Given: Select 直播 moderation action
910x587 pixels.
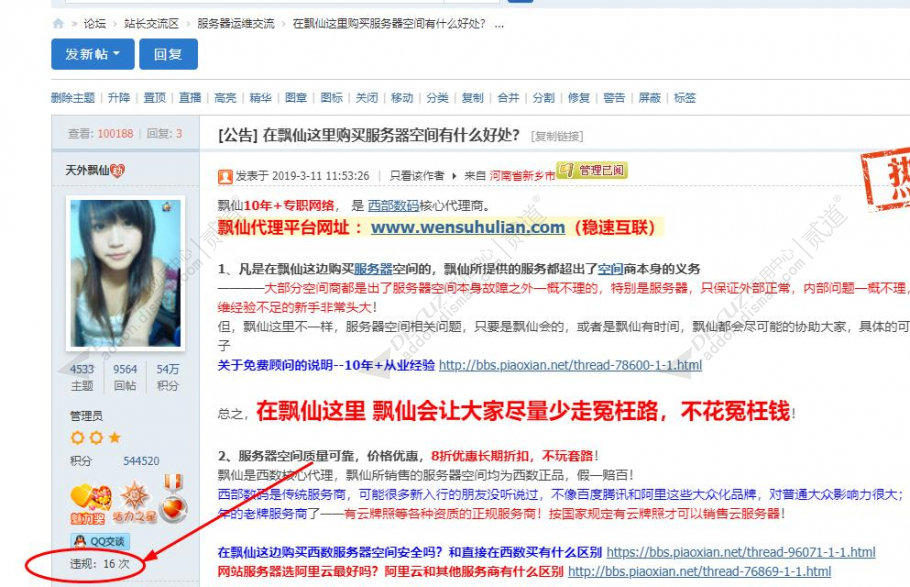Looking at the screenshot, I should [190, 98].
